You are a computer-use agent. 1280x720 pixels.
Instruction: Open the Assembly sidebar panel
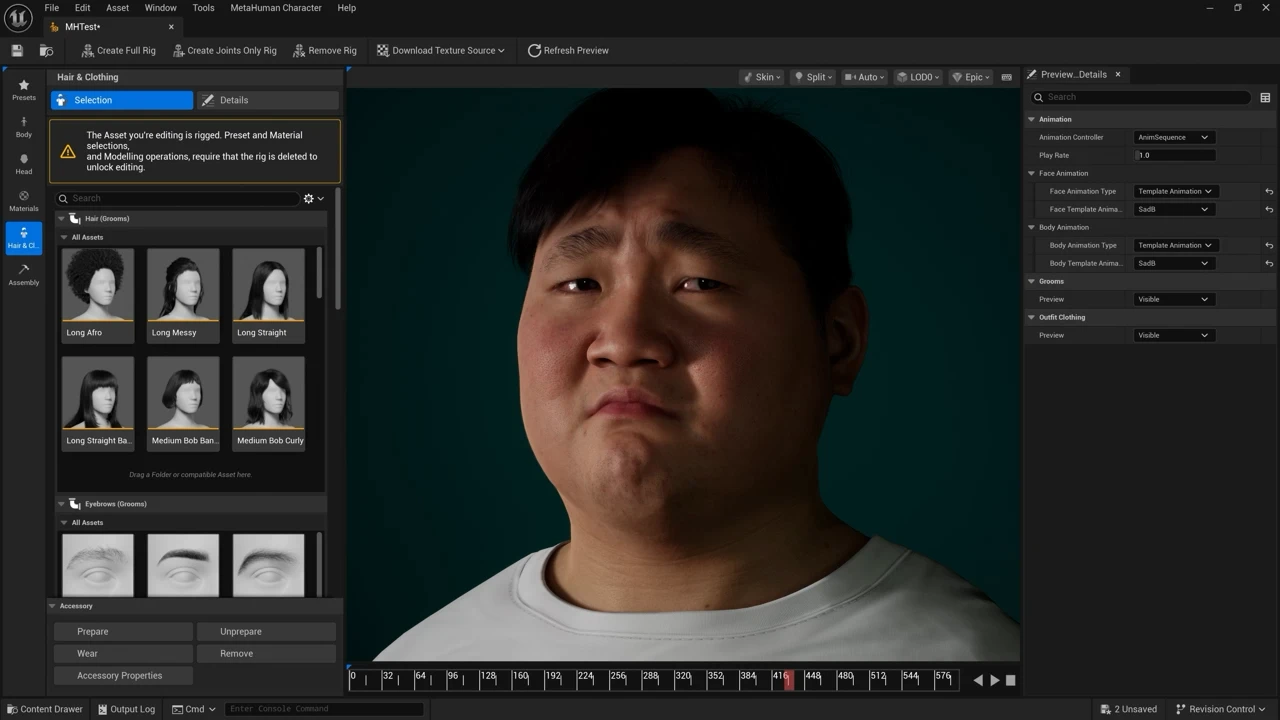23,274
